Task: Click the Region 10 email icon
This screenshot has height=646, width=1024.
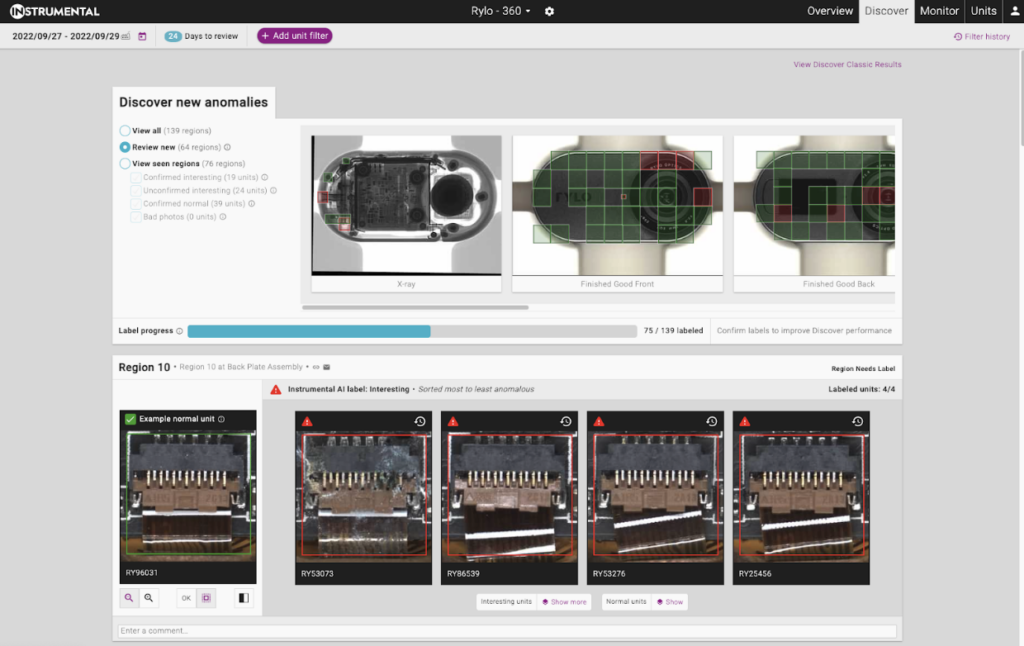Action: (326, 367)
